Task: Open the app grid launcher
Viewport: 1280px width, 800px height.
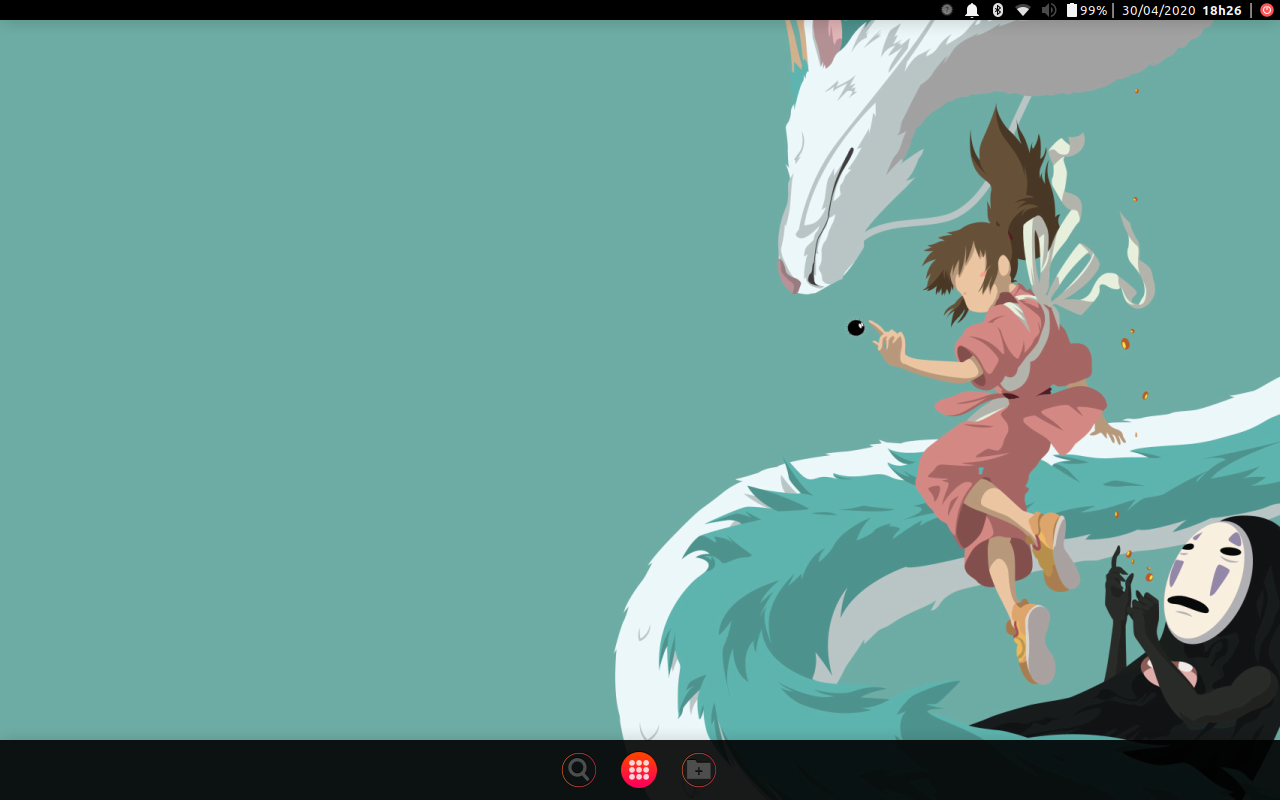Action: coord(639,770)
